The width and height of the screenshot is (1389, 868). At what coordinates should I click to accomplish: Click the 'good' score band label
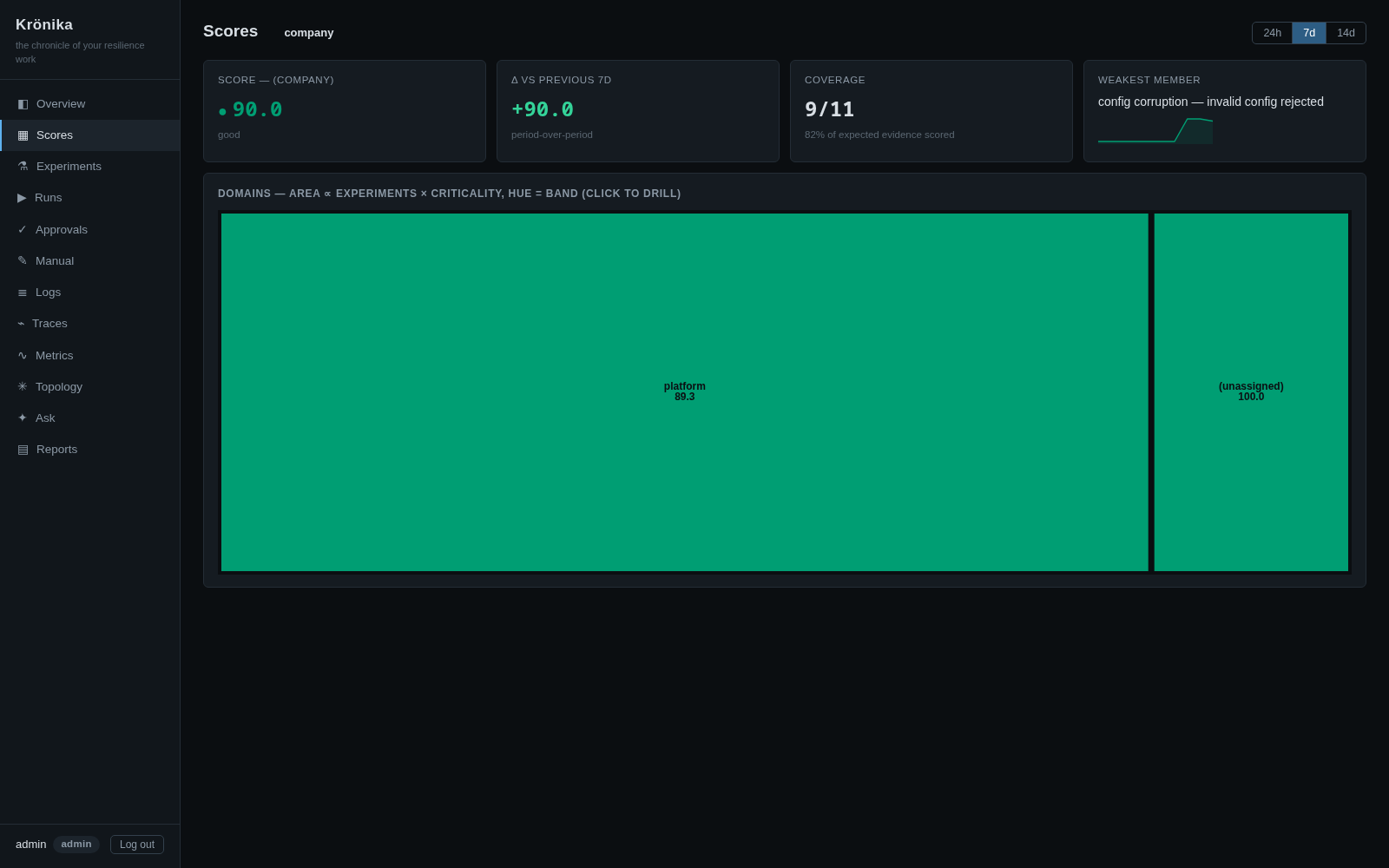tap(229, 135)
